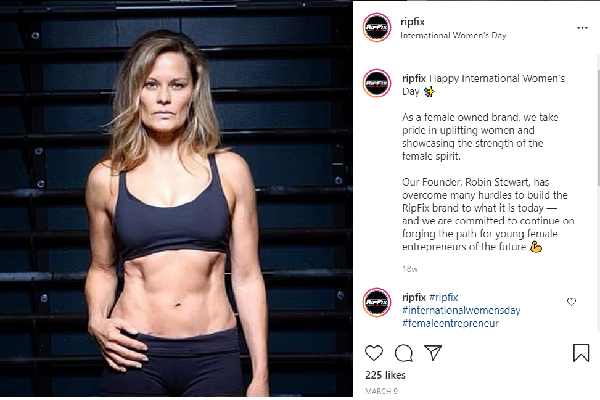Open the #femaleentrepreneur hashtag
600x400 pixels.
450,323
